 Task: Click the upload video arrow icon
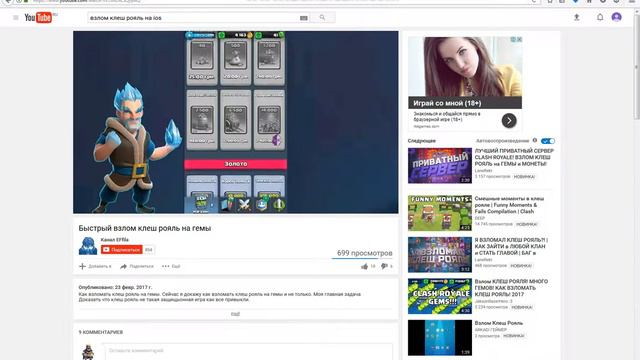click(x=577, y=17)
